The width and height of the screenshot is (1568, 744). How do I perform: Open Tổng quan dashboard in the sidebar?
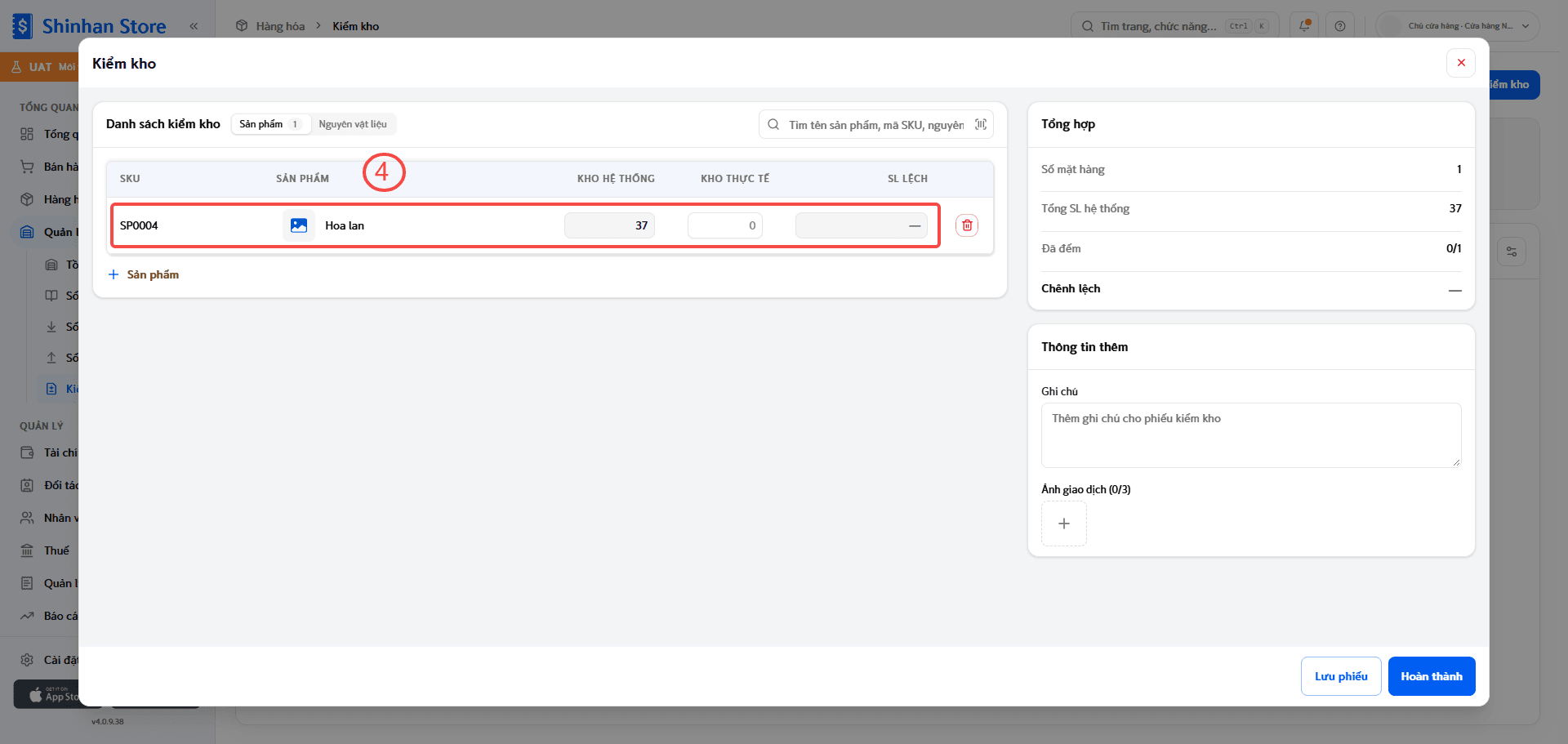[49, 134]
